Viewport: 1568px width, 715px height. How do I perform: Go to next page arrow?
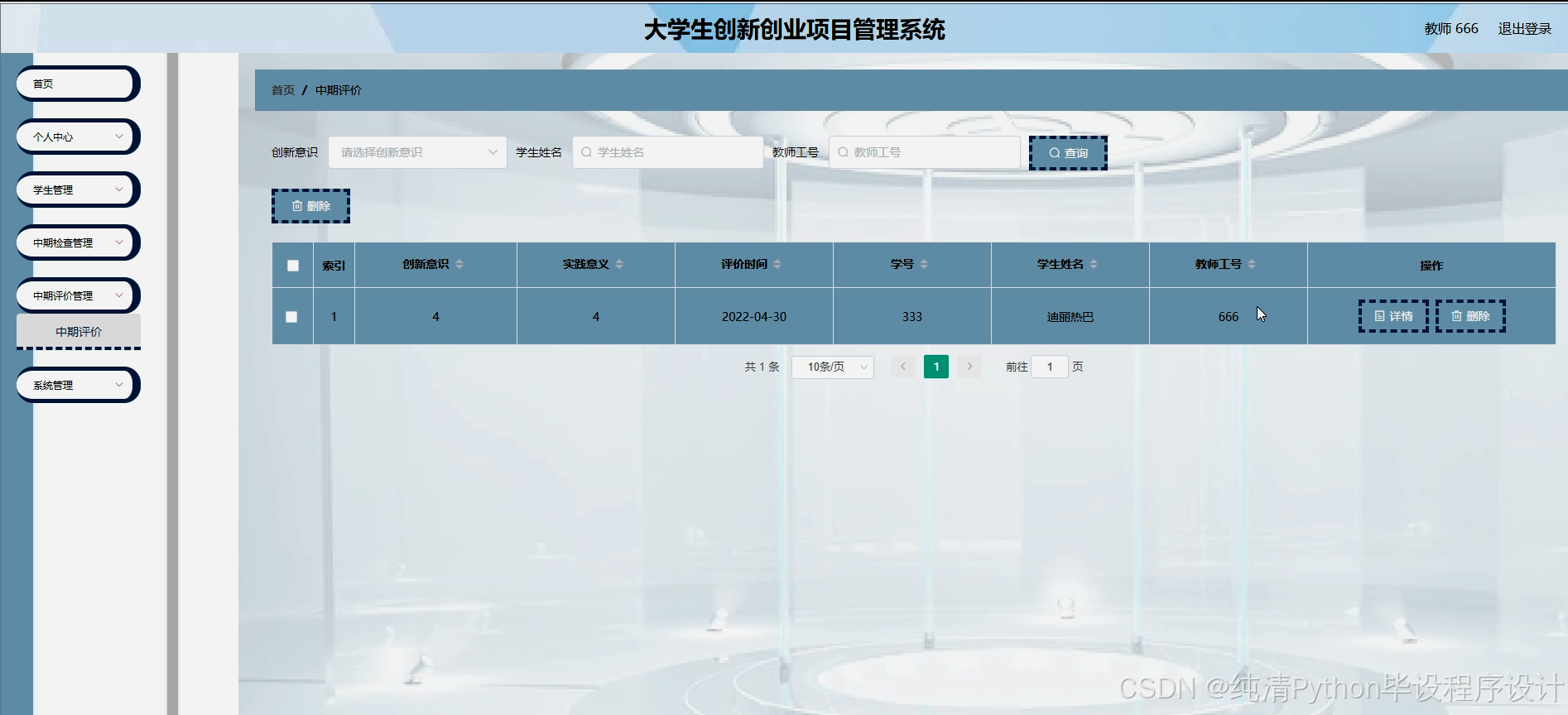coord(969,367)
